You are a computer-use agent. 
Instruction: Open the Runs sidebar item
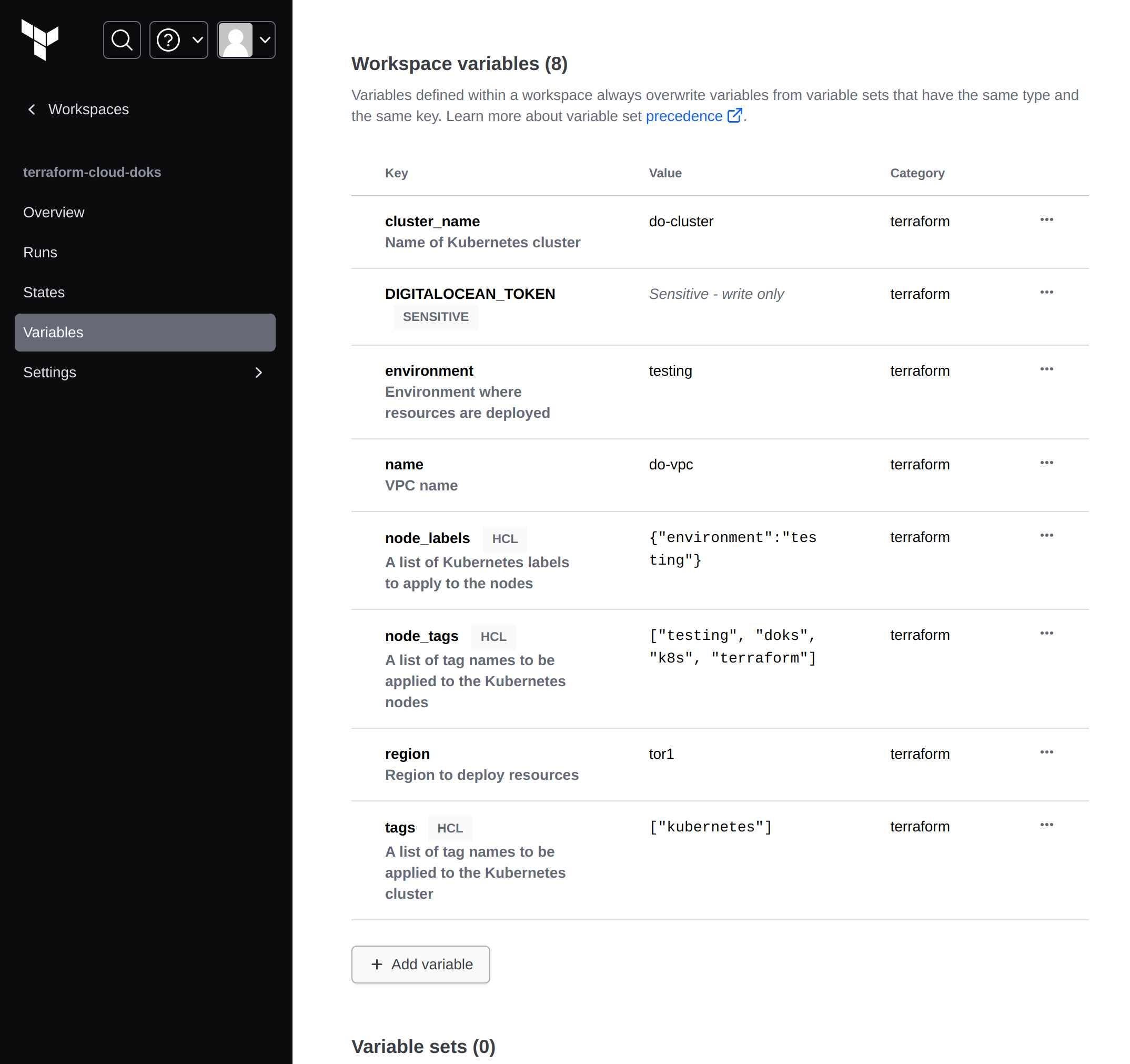click(145, 253)
